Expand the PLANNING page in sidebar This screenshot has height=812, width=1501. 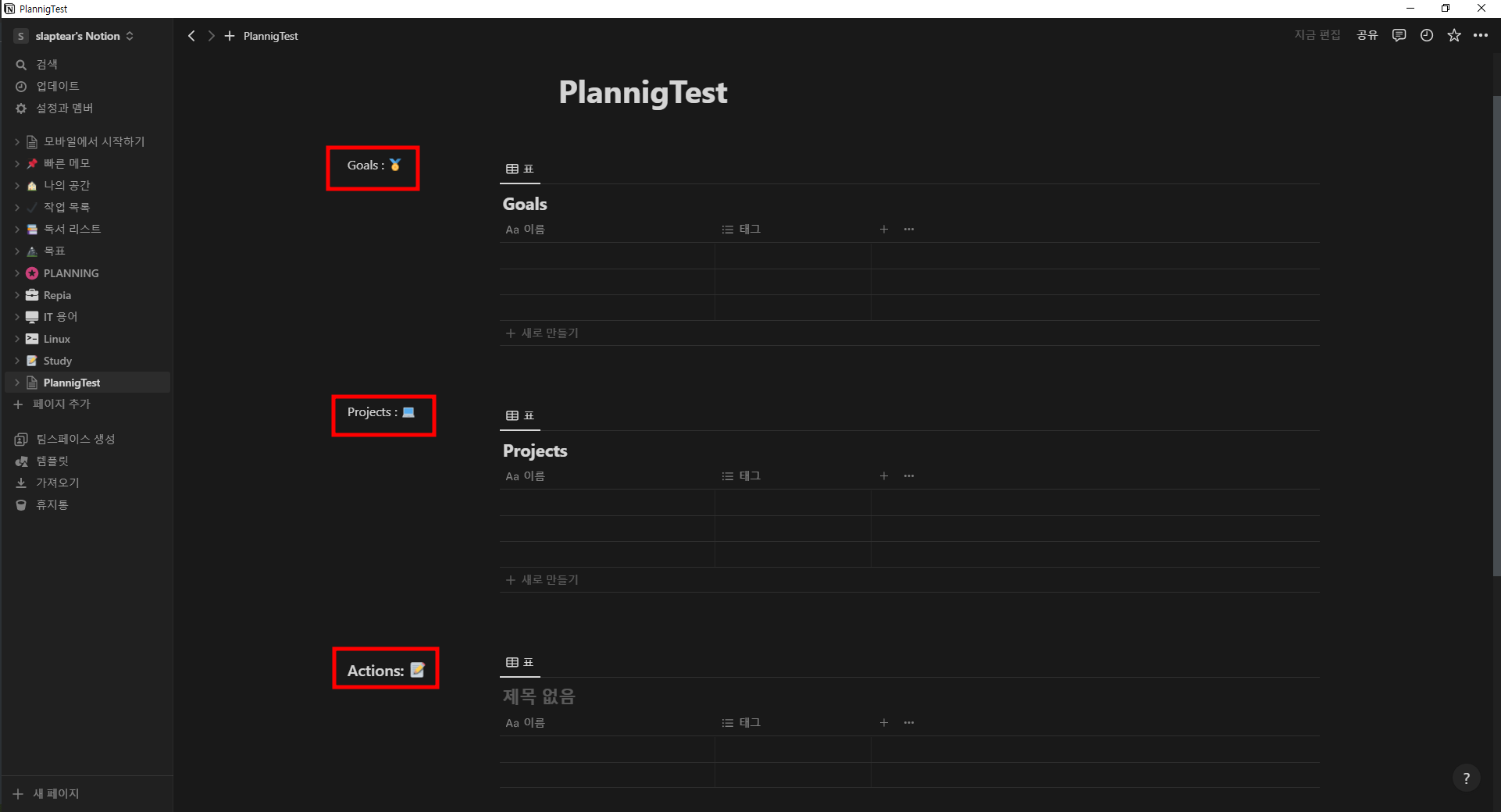pos(17,273)
